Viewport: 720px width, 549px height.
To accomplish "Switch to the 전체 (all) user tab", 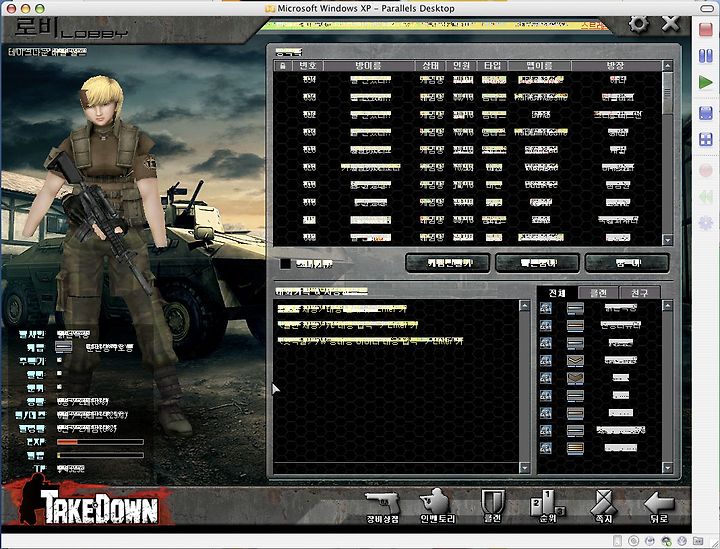I will tap(557, 292).
